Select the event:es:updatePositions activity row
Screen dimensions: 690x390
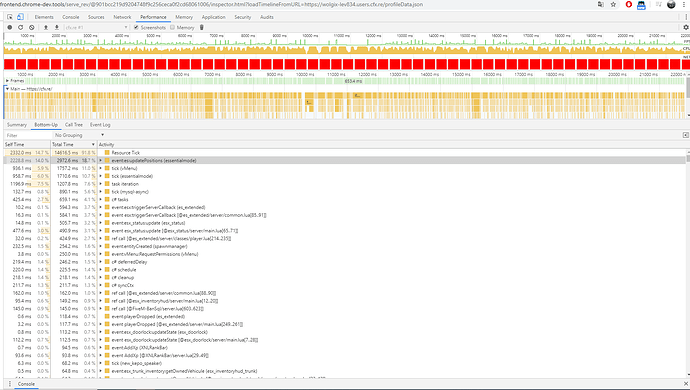click(x=345, y=160)
